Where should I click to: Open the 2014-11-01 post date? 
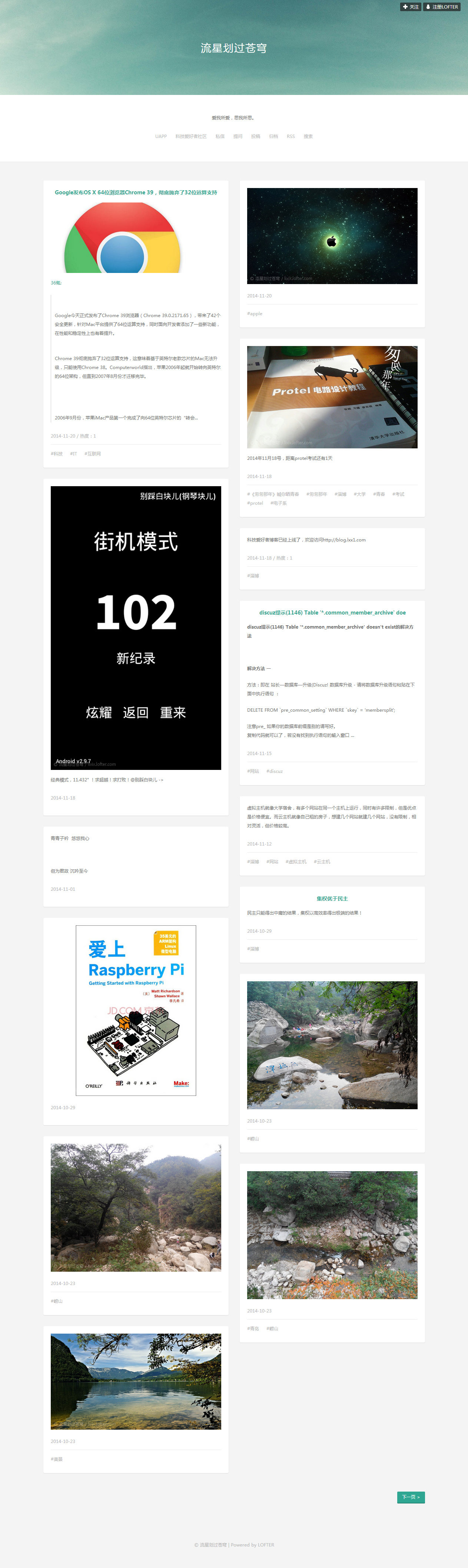63,889
